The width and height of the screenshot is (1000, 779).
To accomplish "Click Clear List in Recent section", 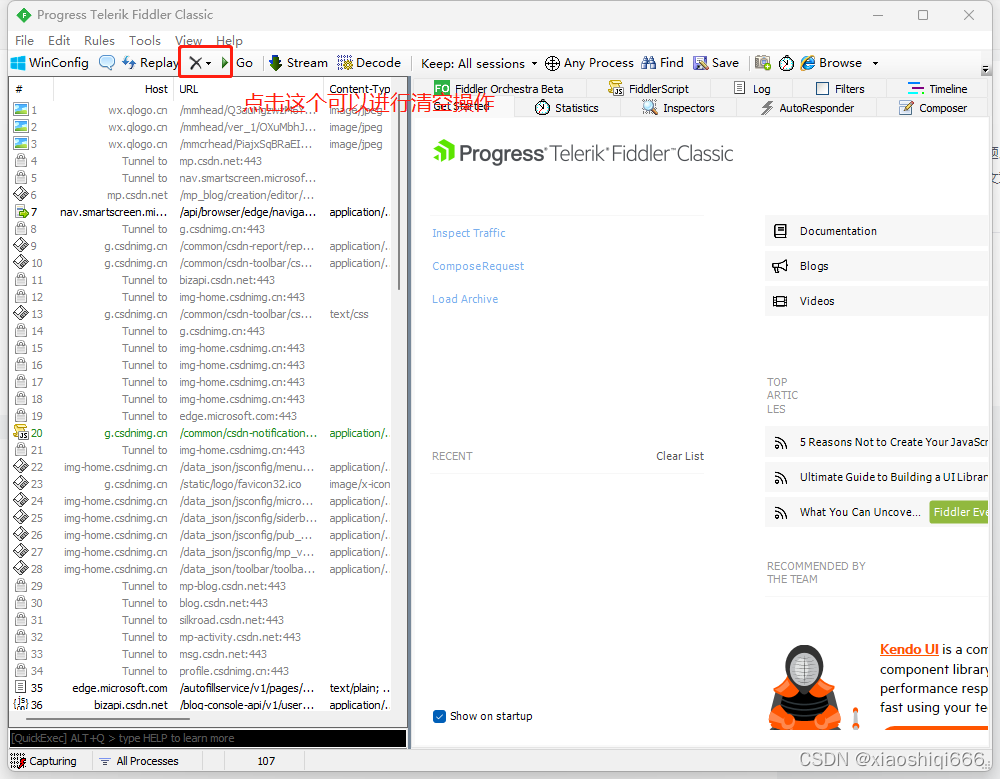I will click(680, 456).
